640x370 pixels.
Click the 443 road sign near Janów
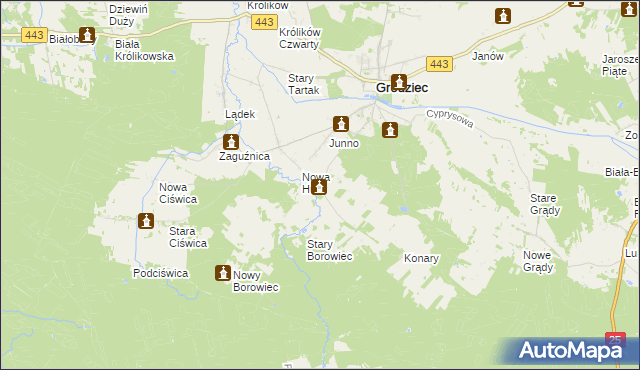click(439, 64)
